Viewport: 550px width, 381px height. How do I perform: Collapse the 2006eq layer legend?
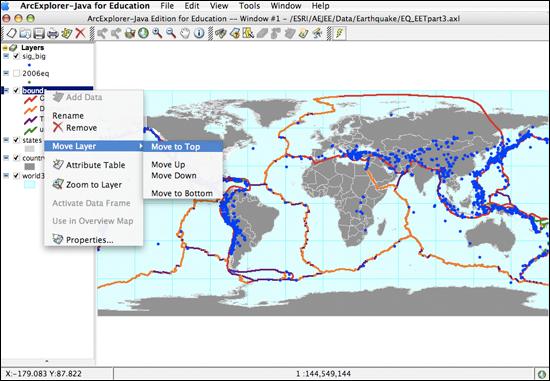click(6, 73)
